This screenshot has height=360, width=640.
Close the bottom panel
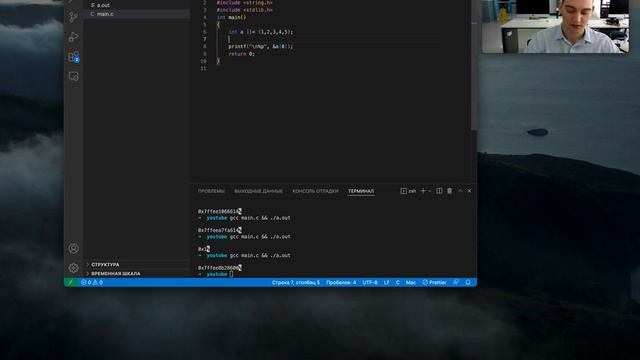pos(469,191)
